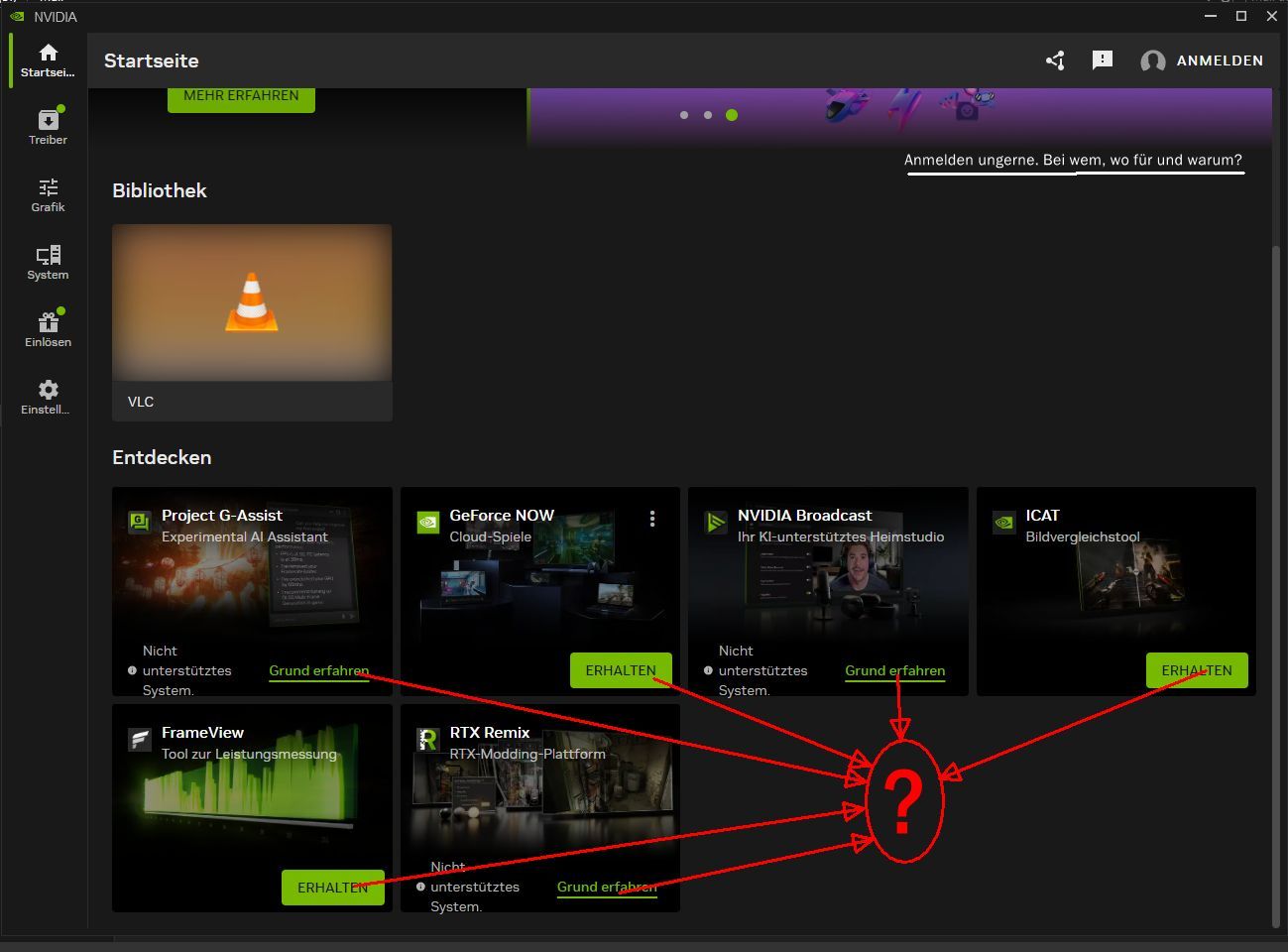1288x952 pixels.
Task: Open the Startseite home sidebar item
Action: coord(48,60)
